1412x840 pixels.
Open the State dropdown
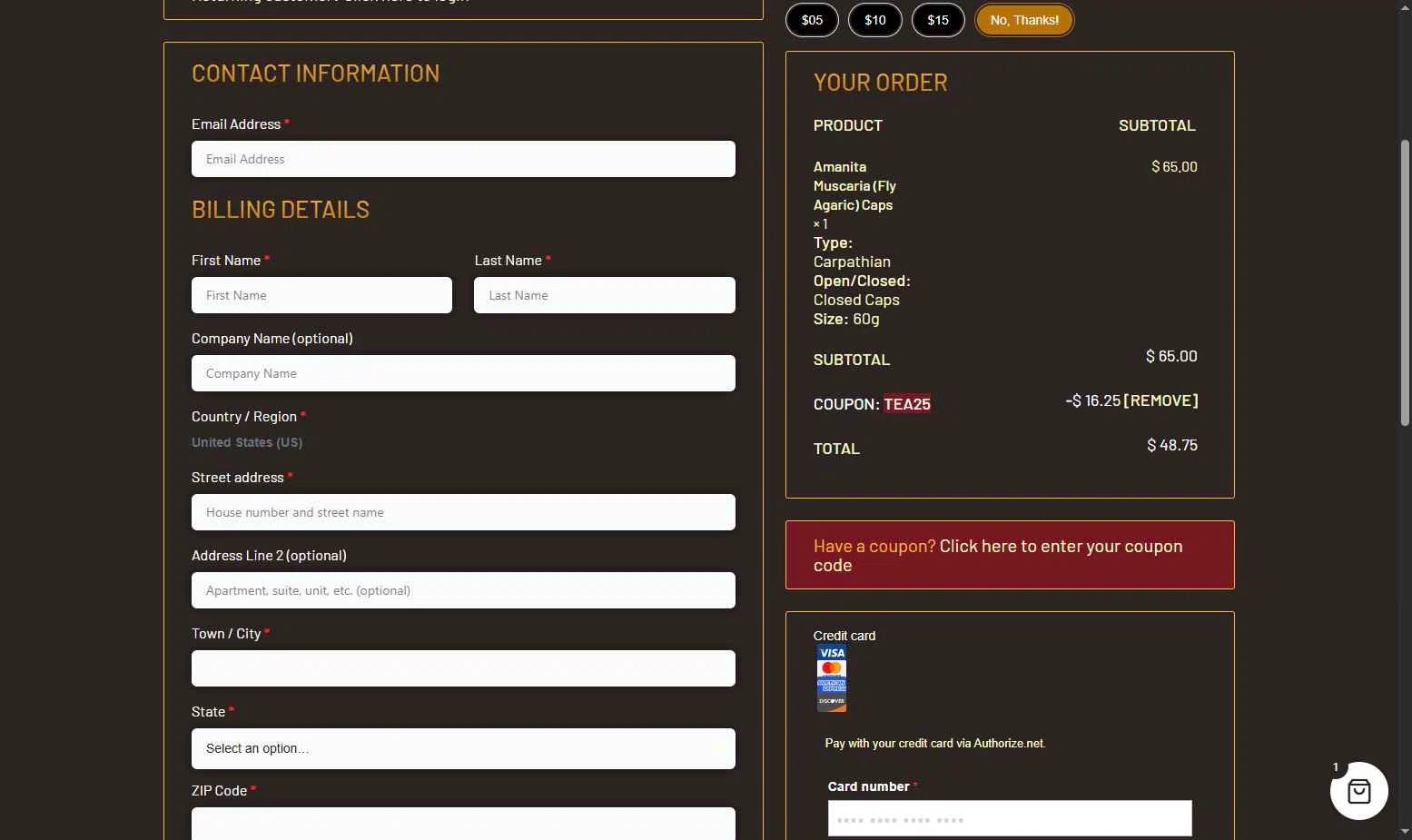pos(463,748)
